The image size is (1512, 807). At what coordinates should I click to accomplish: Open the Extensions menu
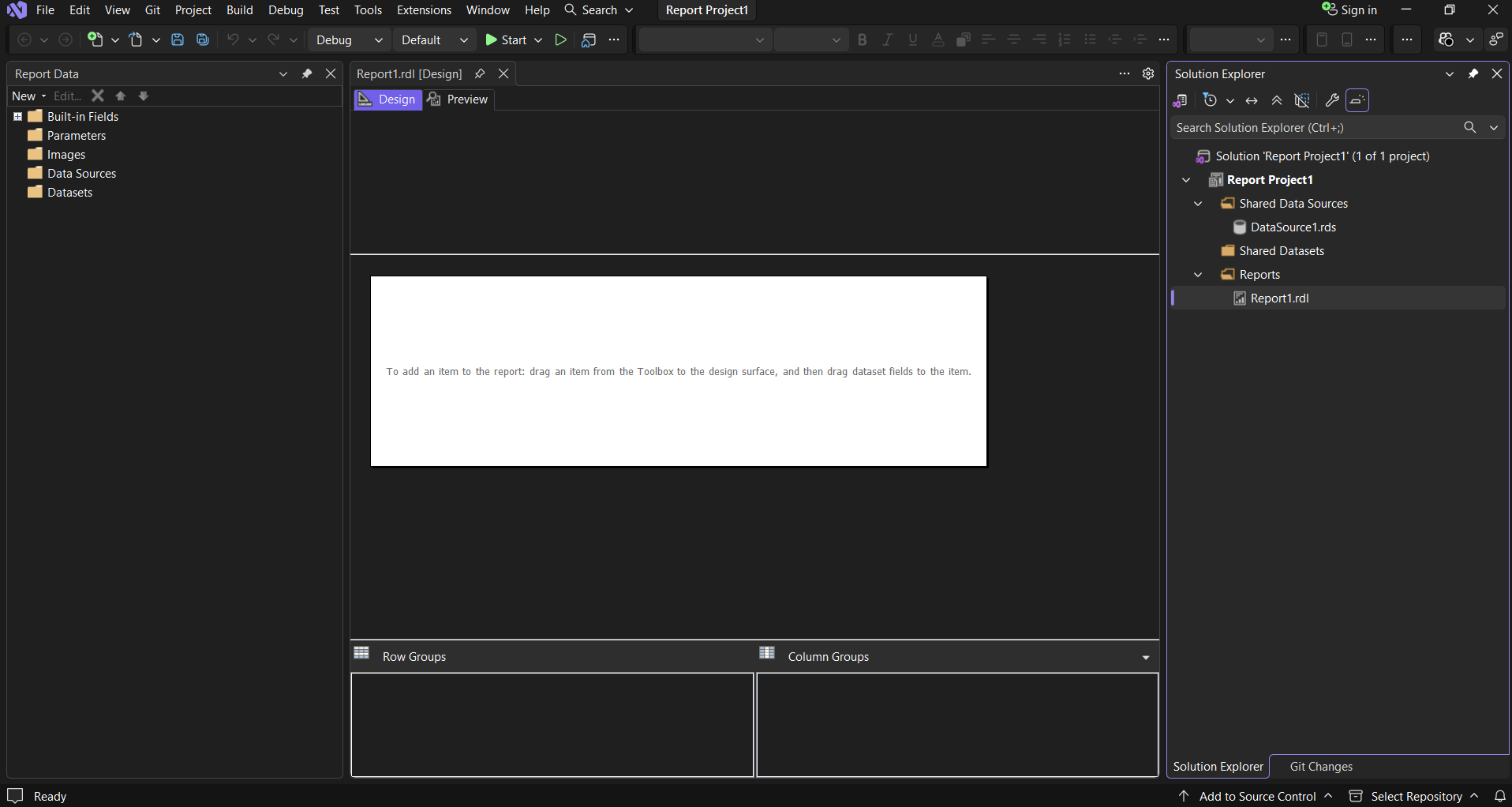(x=424, y=9)
